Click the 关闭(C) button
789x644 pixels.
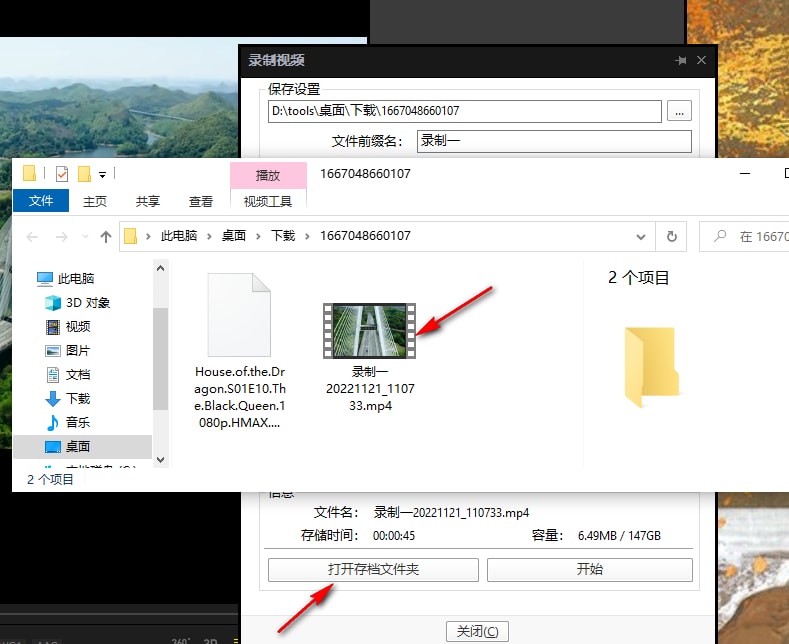477,631
